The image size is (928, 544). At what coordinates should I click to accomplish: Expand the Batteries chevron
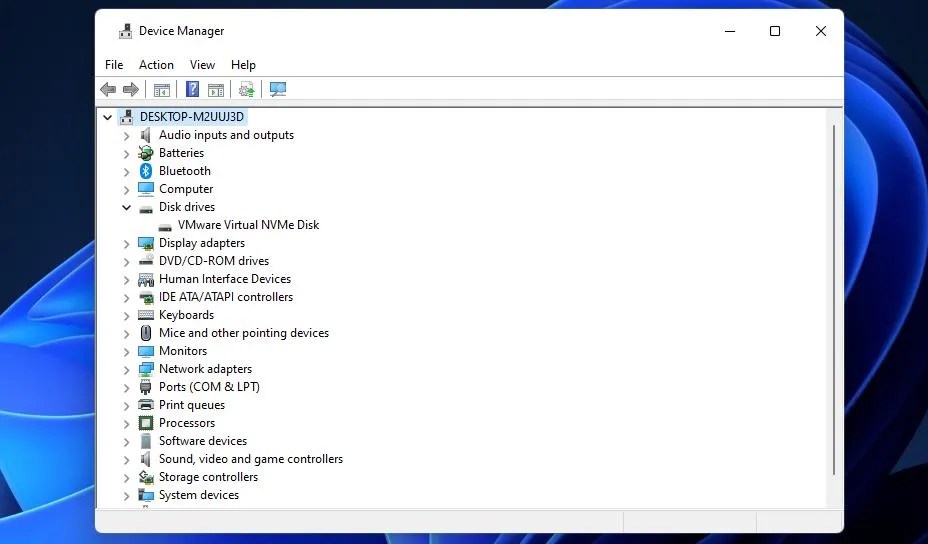[126, 154]
